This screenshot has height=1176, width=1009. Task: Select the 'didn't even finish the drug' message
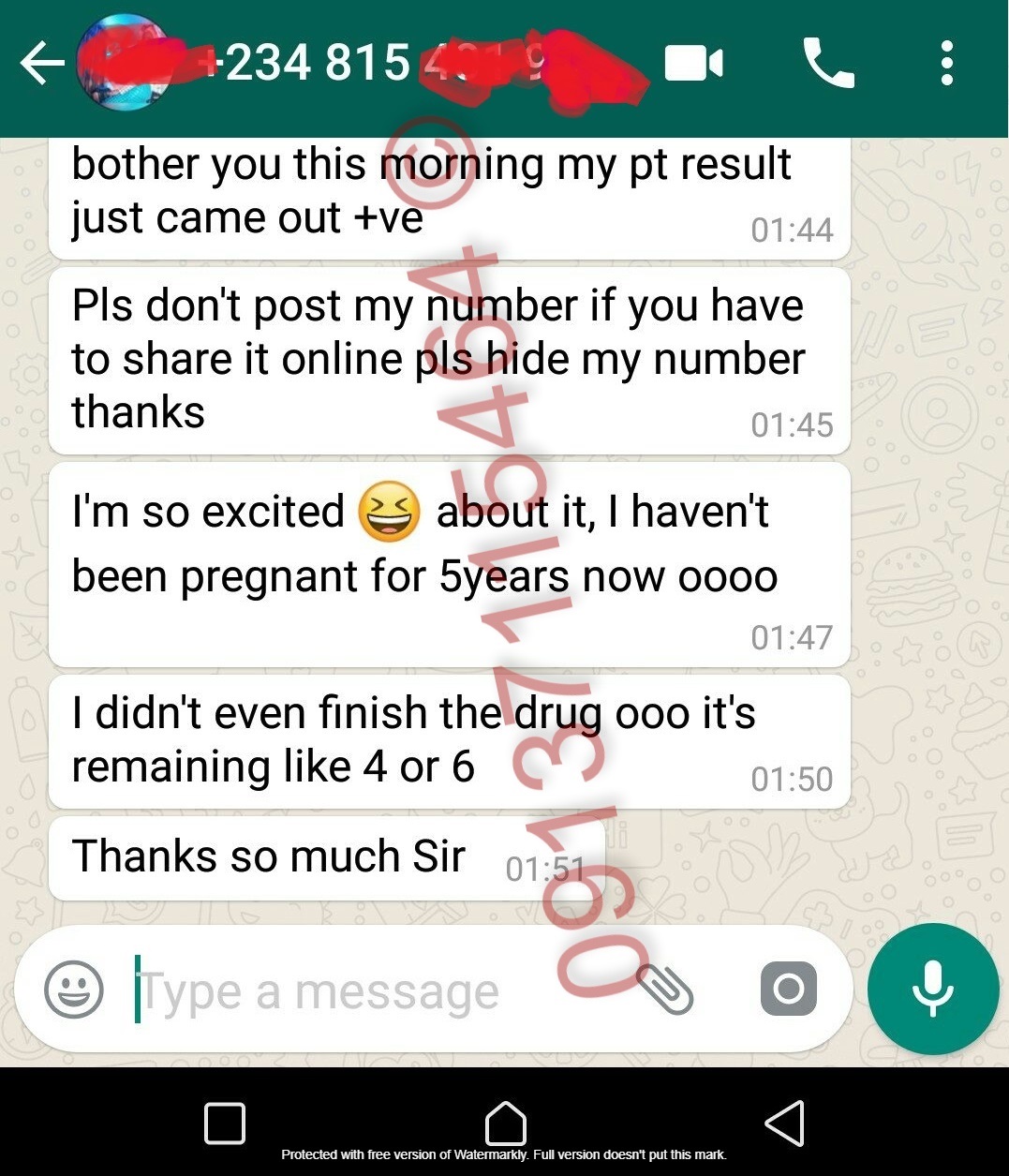pyautogui.click(x=449, y=741)
